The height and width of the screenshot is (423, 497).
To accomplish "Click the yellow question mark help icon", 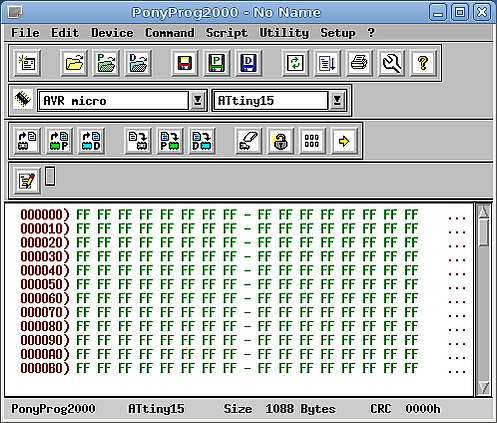I will point(423,63).
